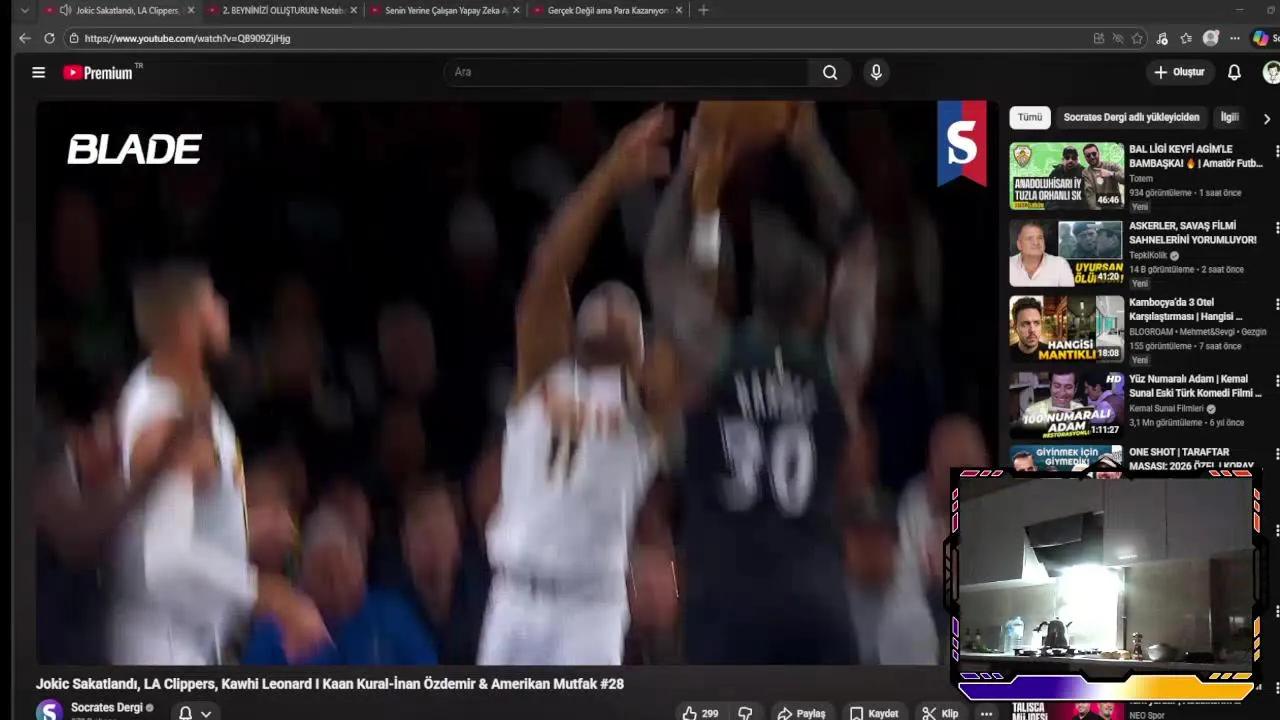
Task: Open the Copilot sidebar icon
Action: 1260,38
